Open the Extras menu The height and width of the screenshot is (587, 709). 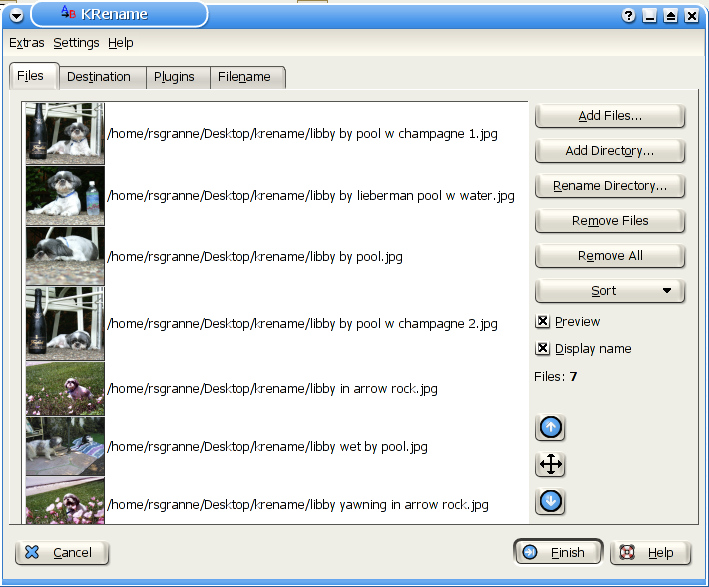click(27, 43)
